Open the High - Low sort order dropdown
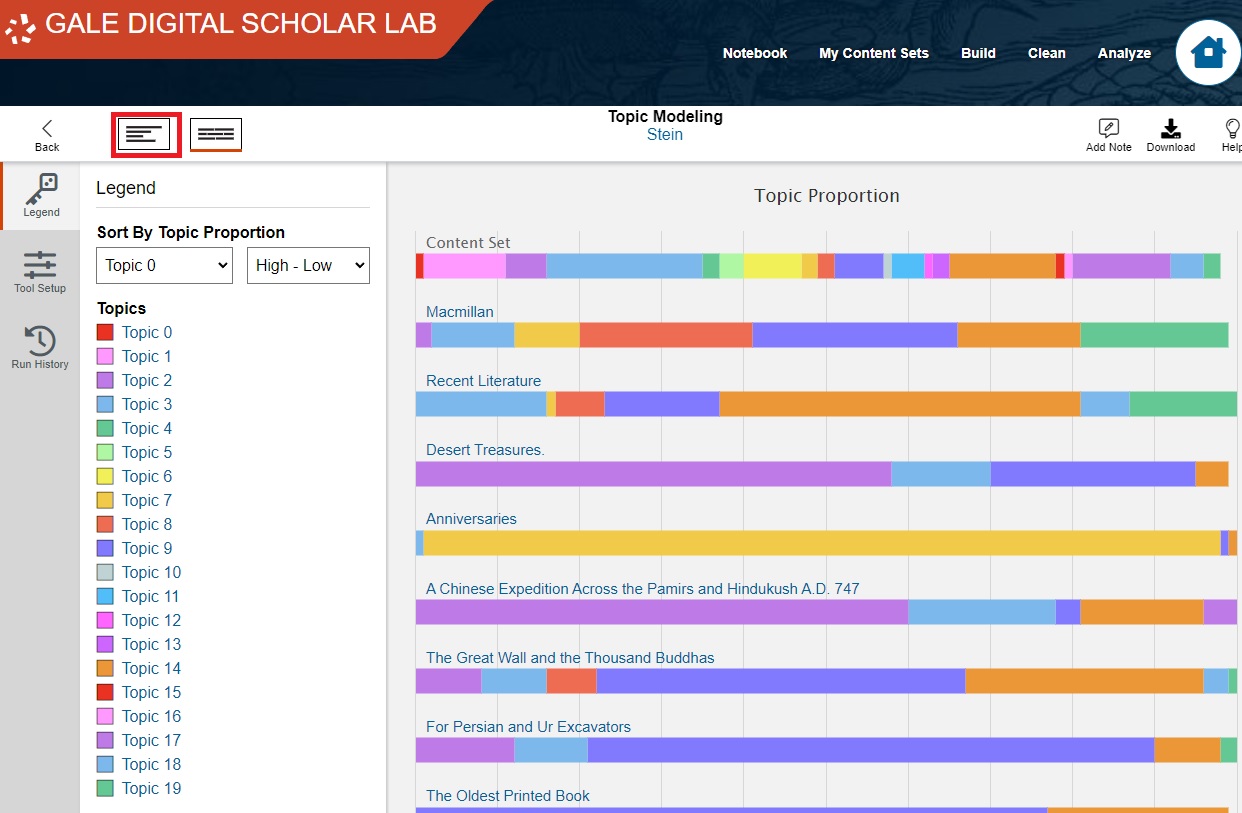1242x813 pixels. tap(308, 265)
